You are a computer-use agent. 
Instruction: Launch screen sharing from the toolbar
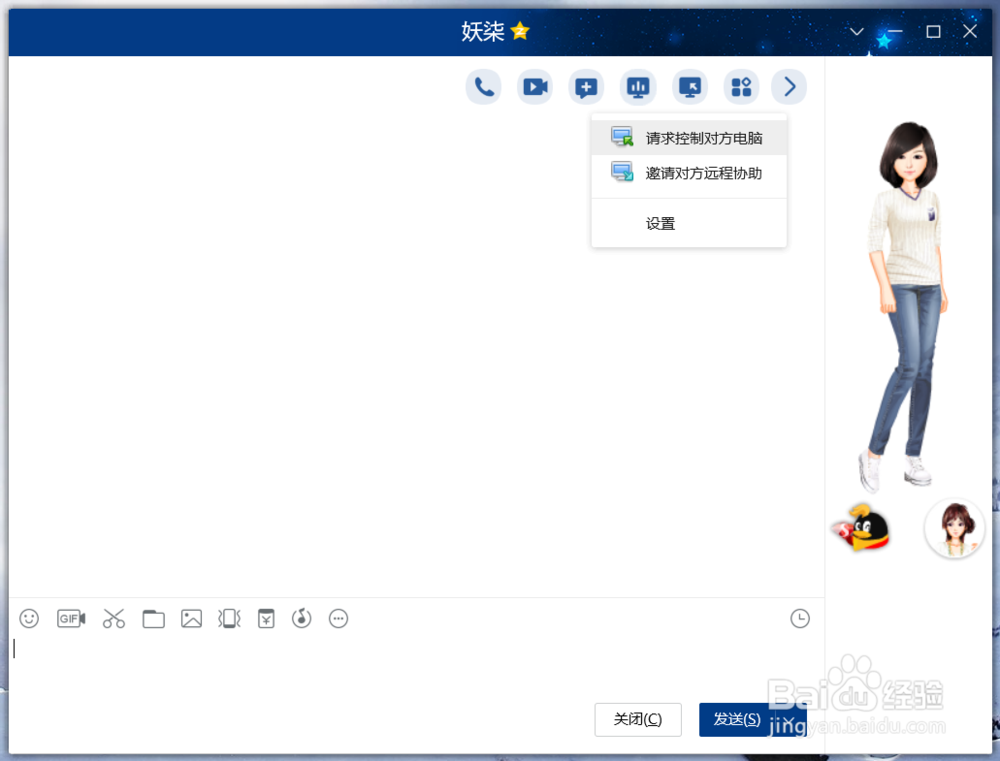[637, 87]
